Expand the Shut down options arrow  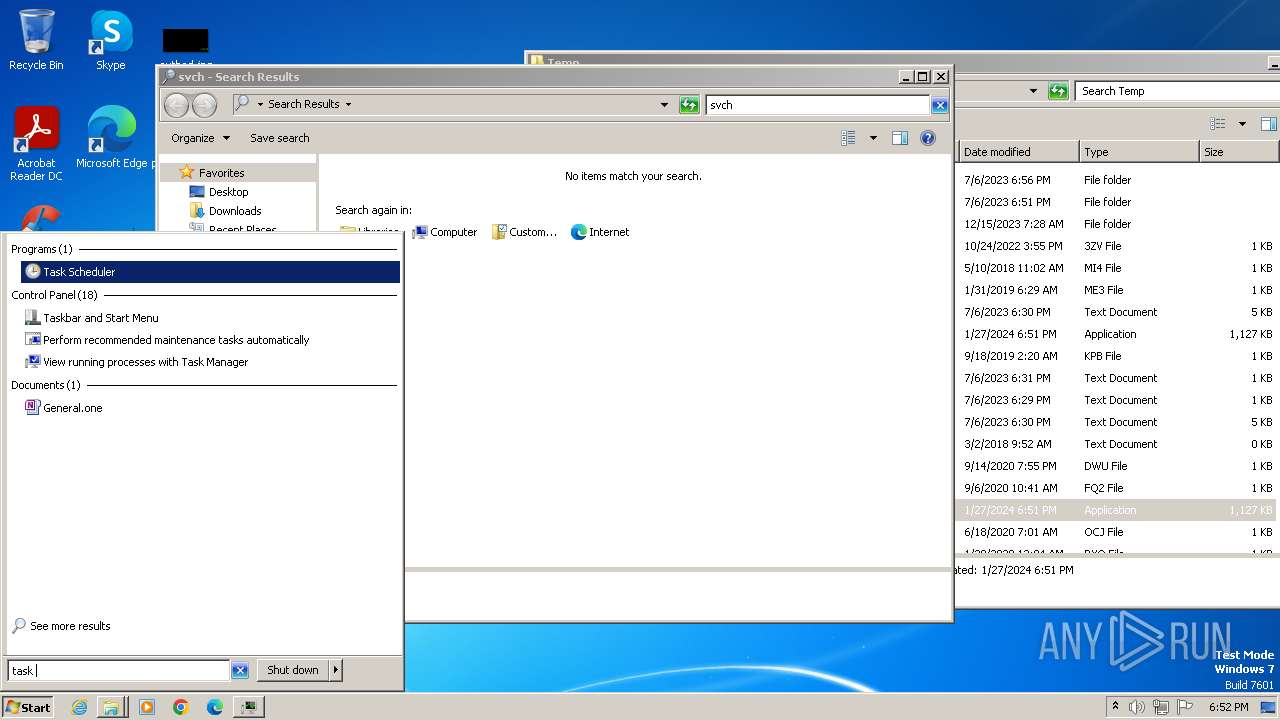[x=336, y=670]
